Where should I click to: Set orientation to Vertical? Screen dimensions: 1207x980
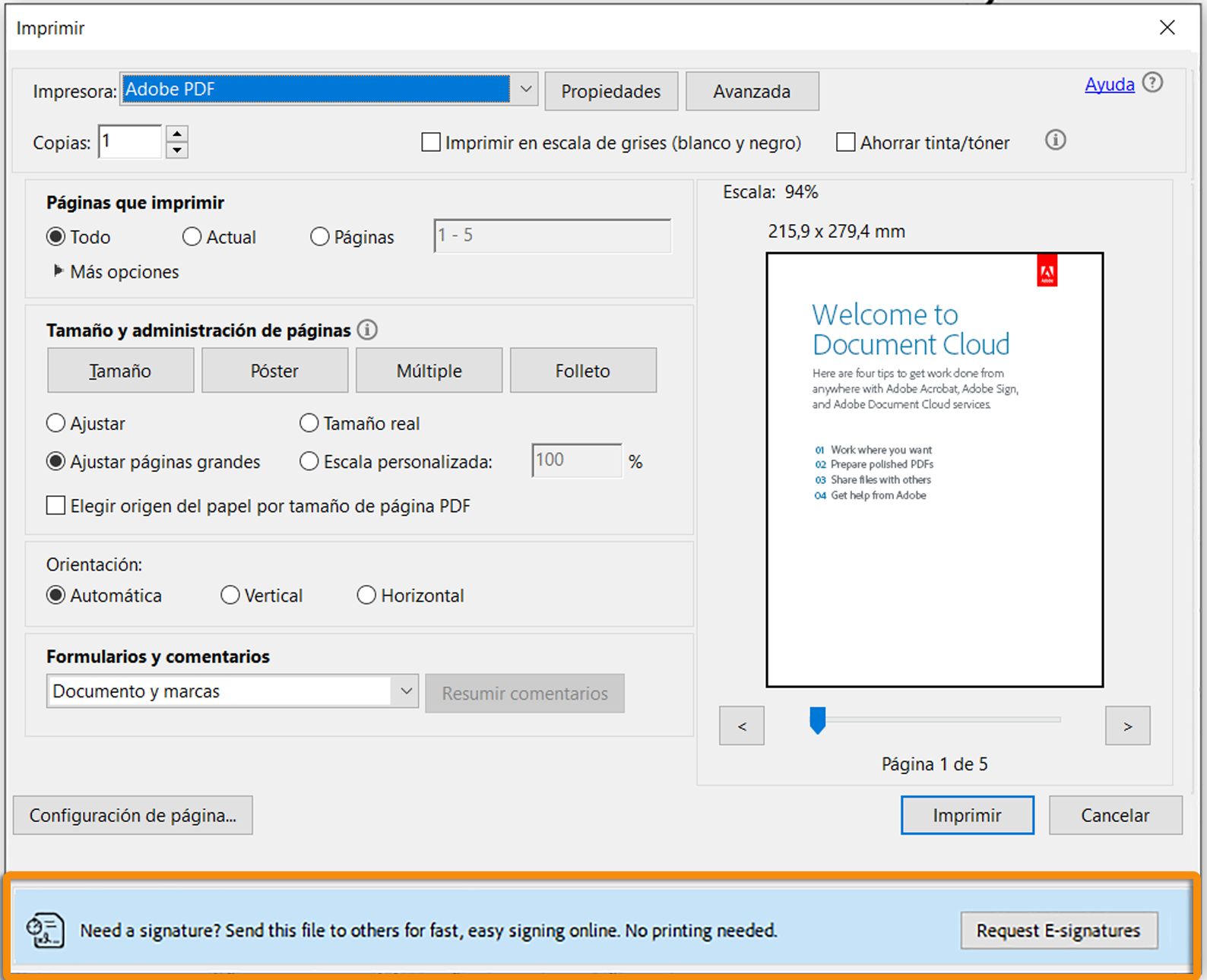click(x=230, y=595)
